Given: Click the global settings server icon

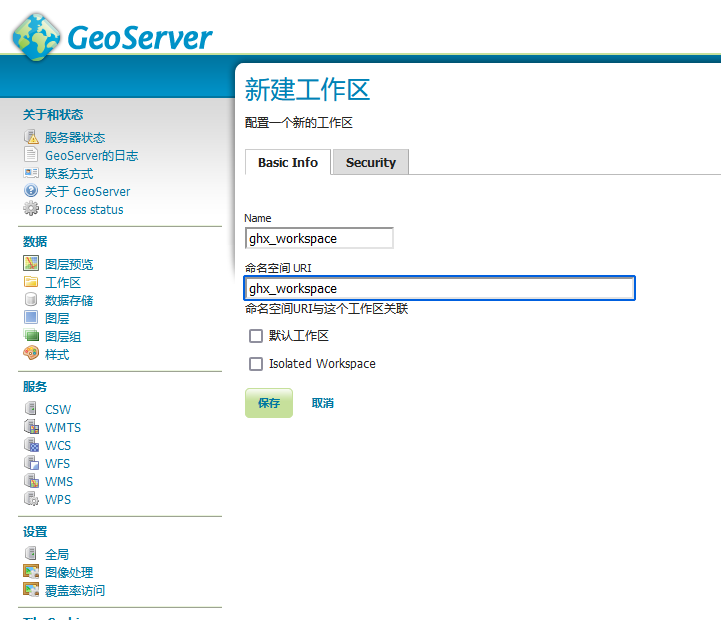Looking at the screenshot, I should tap(31, 553).
